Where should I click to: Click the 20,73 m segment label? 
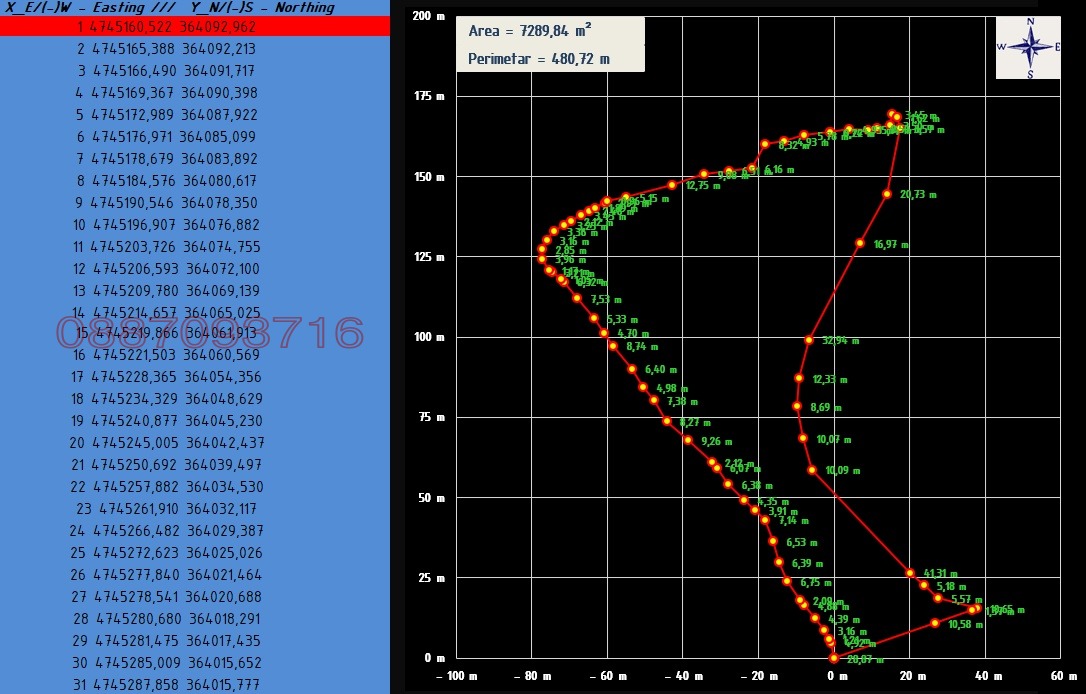[918, 195]
